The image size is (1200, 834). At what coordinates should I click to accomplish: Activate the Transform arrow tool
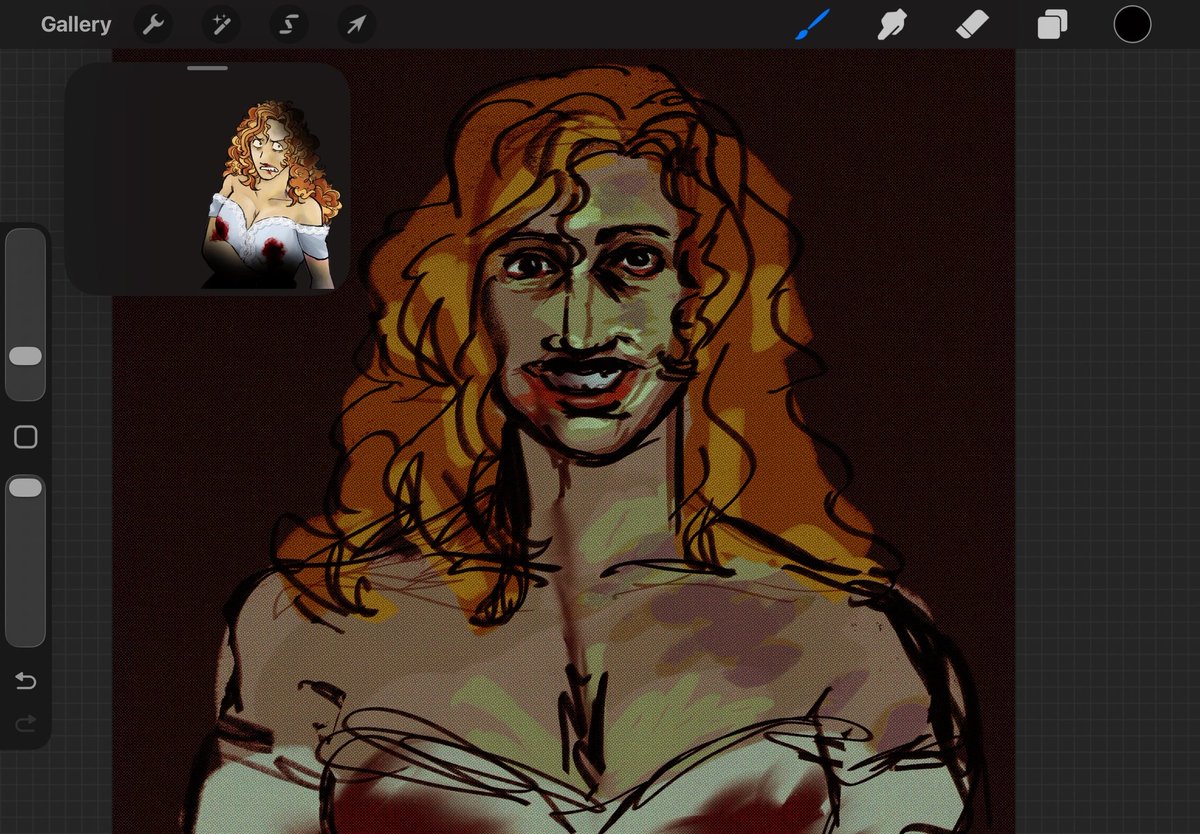tap(357, 25)
